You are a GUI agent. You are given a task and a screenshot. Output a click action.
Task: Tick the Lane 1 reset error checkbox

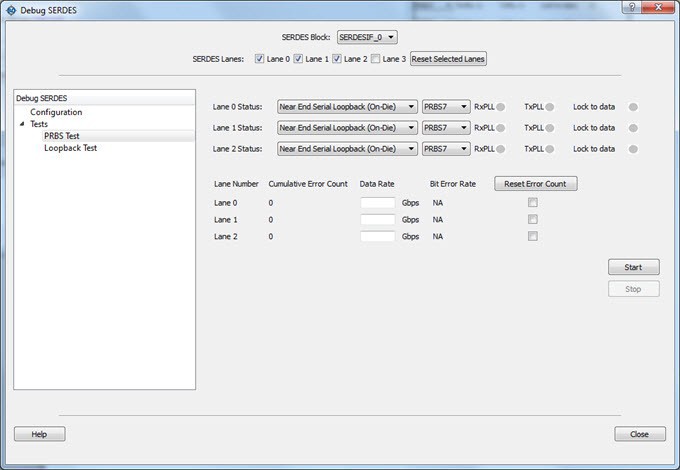coord(533,219)
